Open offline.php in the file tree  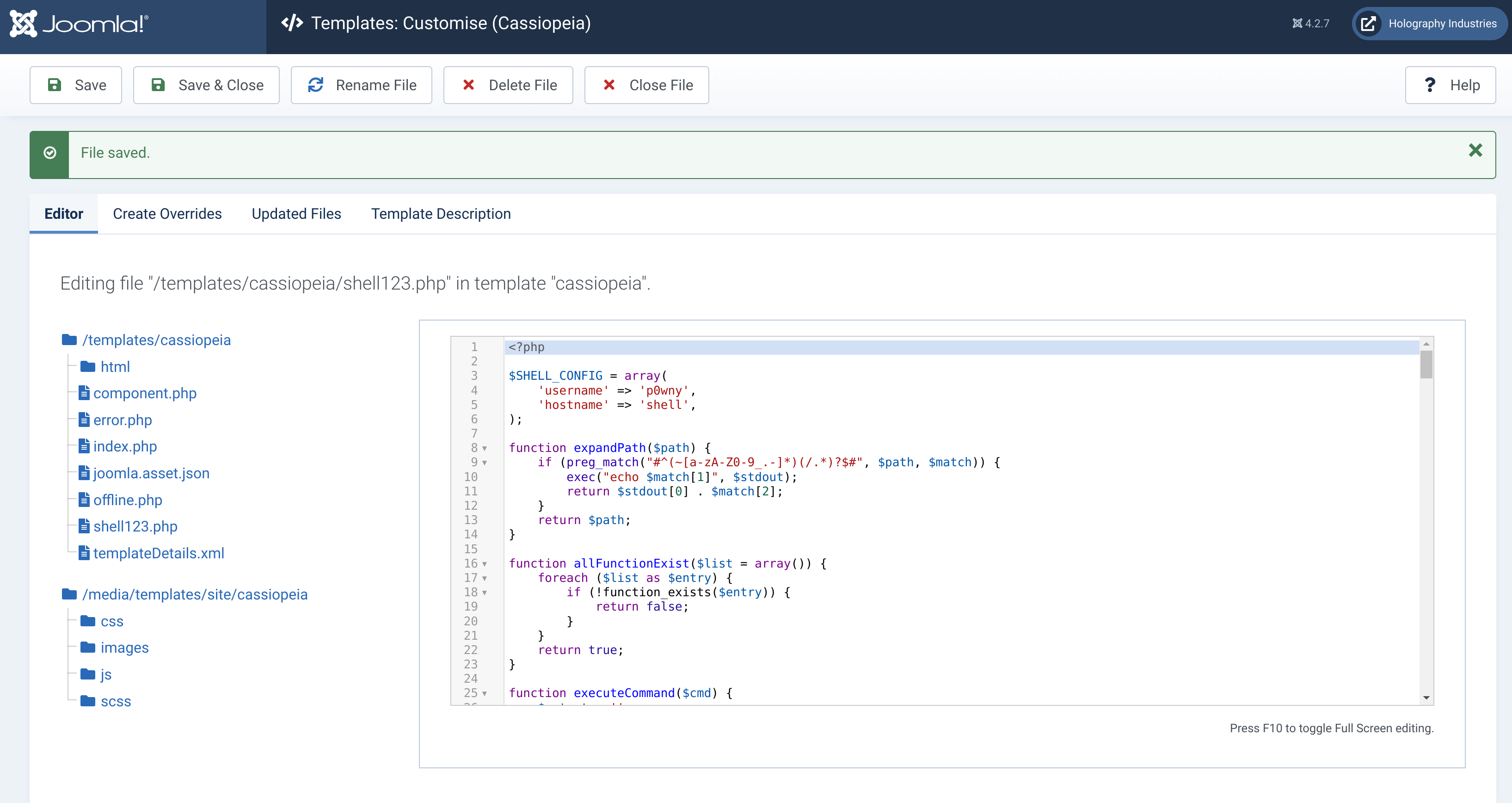click(128, 500)
